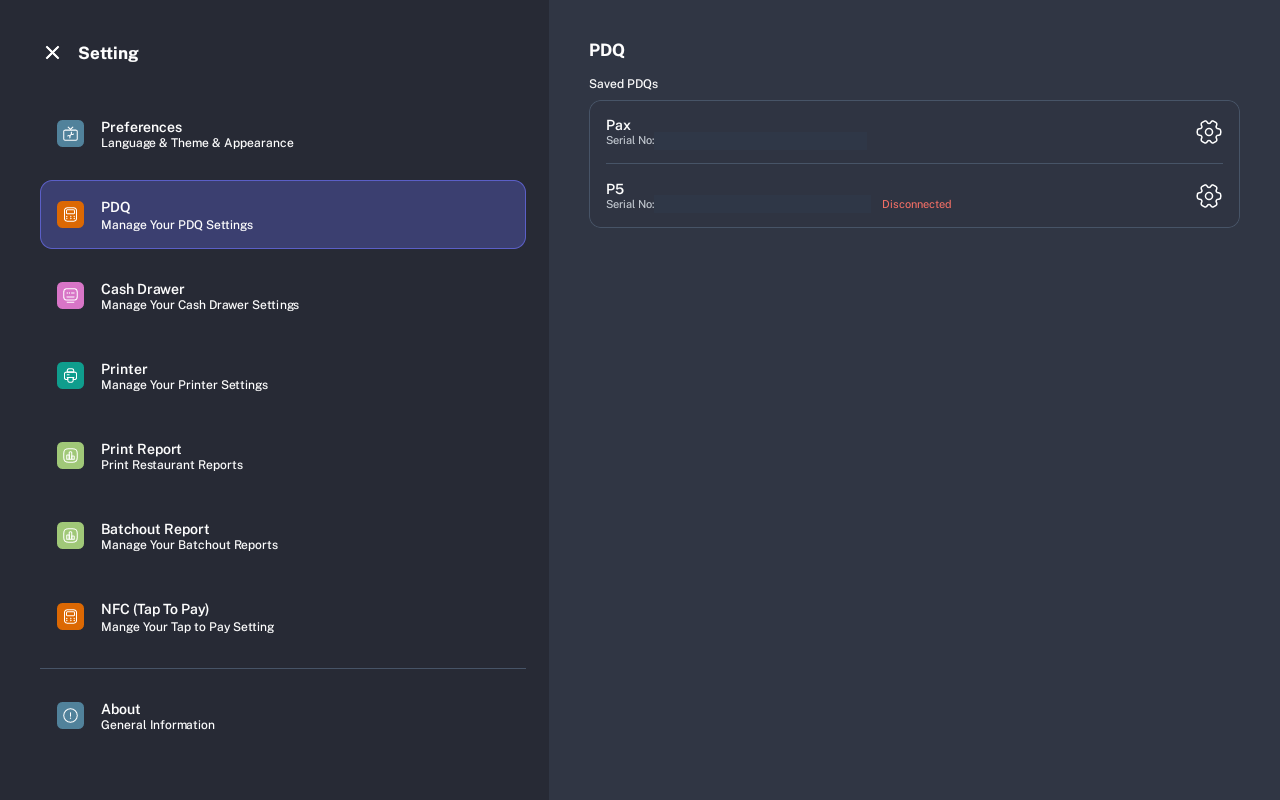Open About general information
Viewport: 1280px width, 800px height.
click(283, 716)
